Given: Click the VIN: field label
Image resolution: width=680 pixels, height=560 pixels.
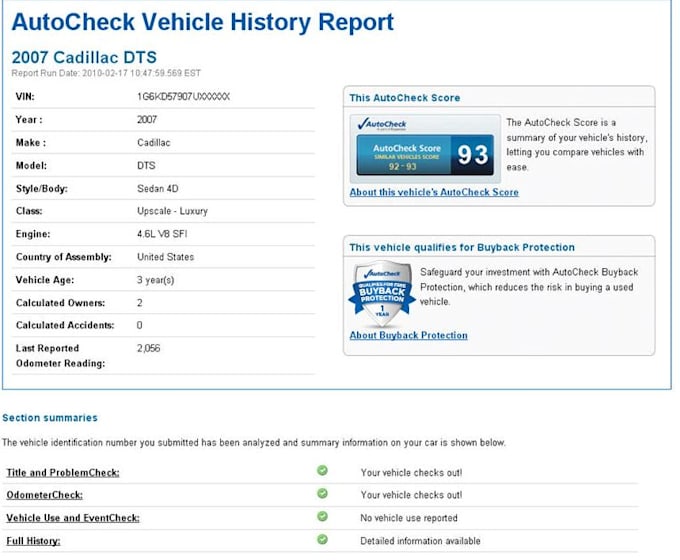Looking at the screenshot, I should [x=25, y=97].
